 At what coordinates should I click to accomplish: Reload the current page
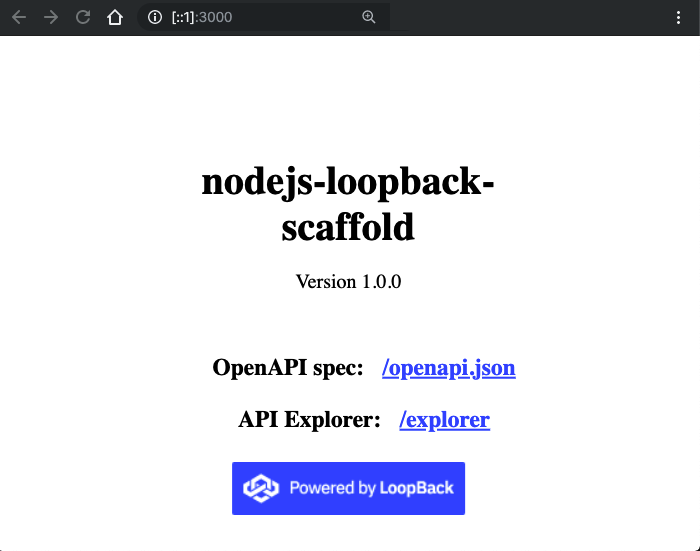[x=83, y=17]
